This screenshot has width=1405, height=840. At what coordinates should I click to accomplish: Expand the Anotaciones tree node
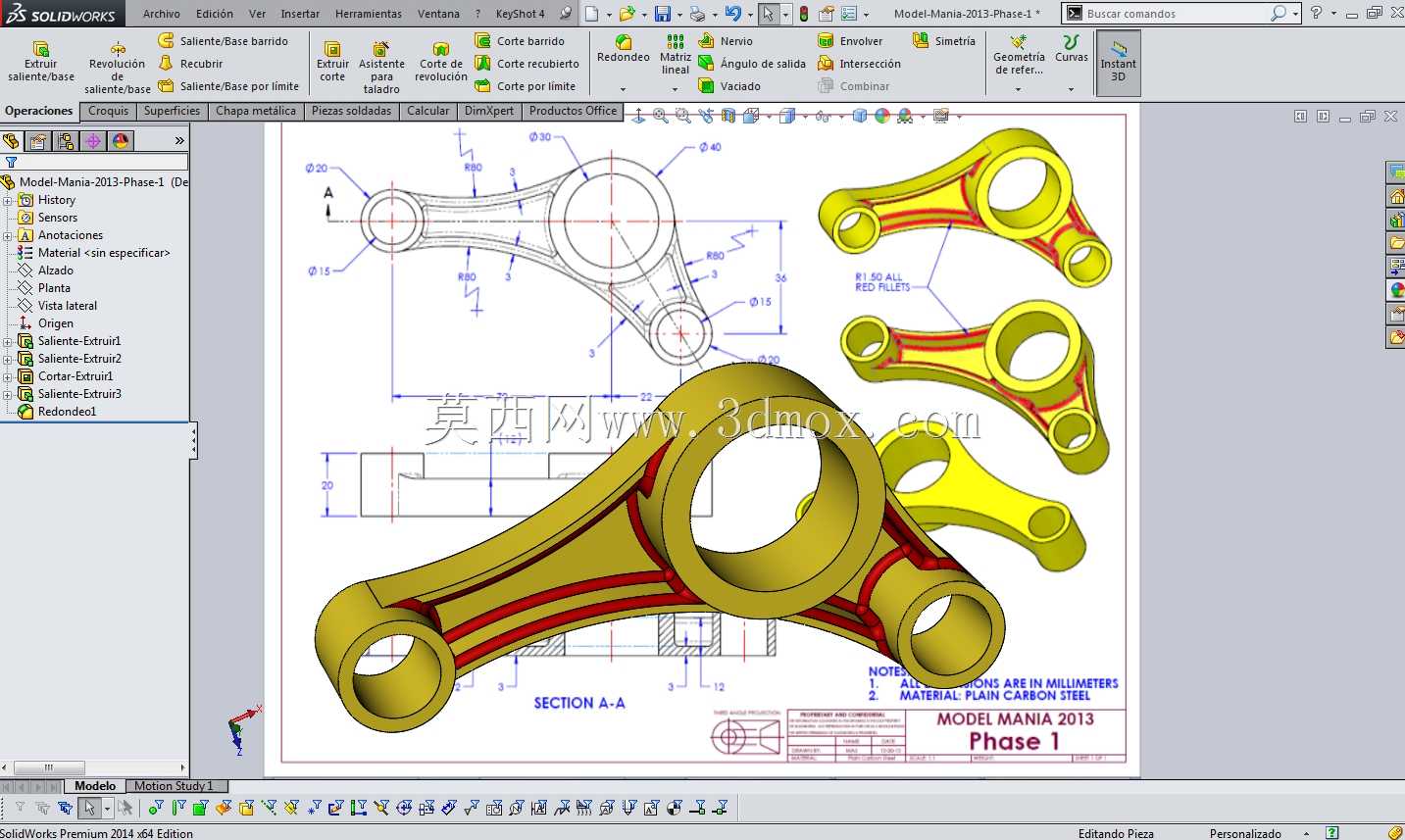coord(8,235)
